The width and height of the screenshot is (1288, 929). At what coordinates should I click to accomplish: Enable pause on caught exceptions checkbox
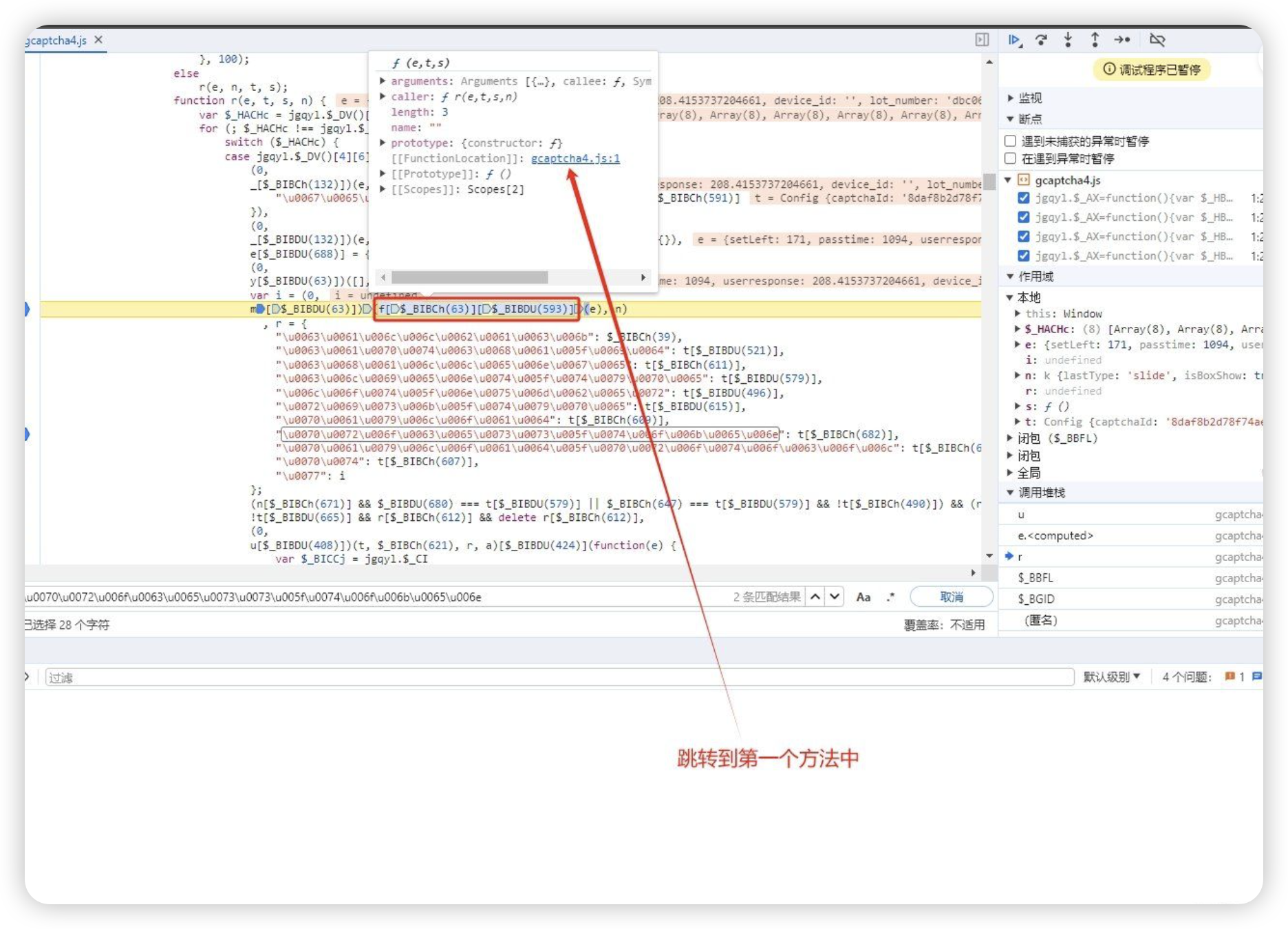coord(1010,158)
